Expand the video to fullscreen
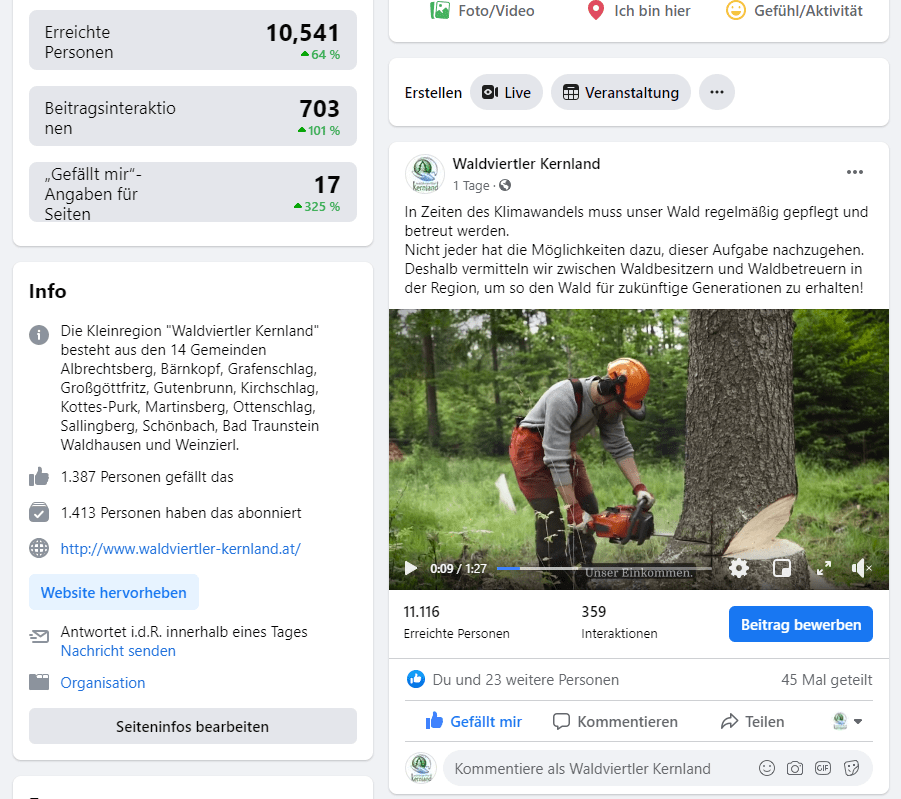901x799 pixels. (x=824, y=568)
